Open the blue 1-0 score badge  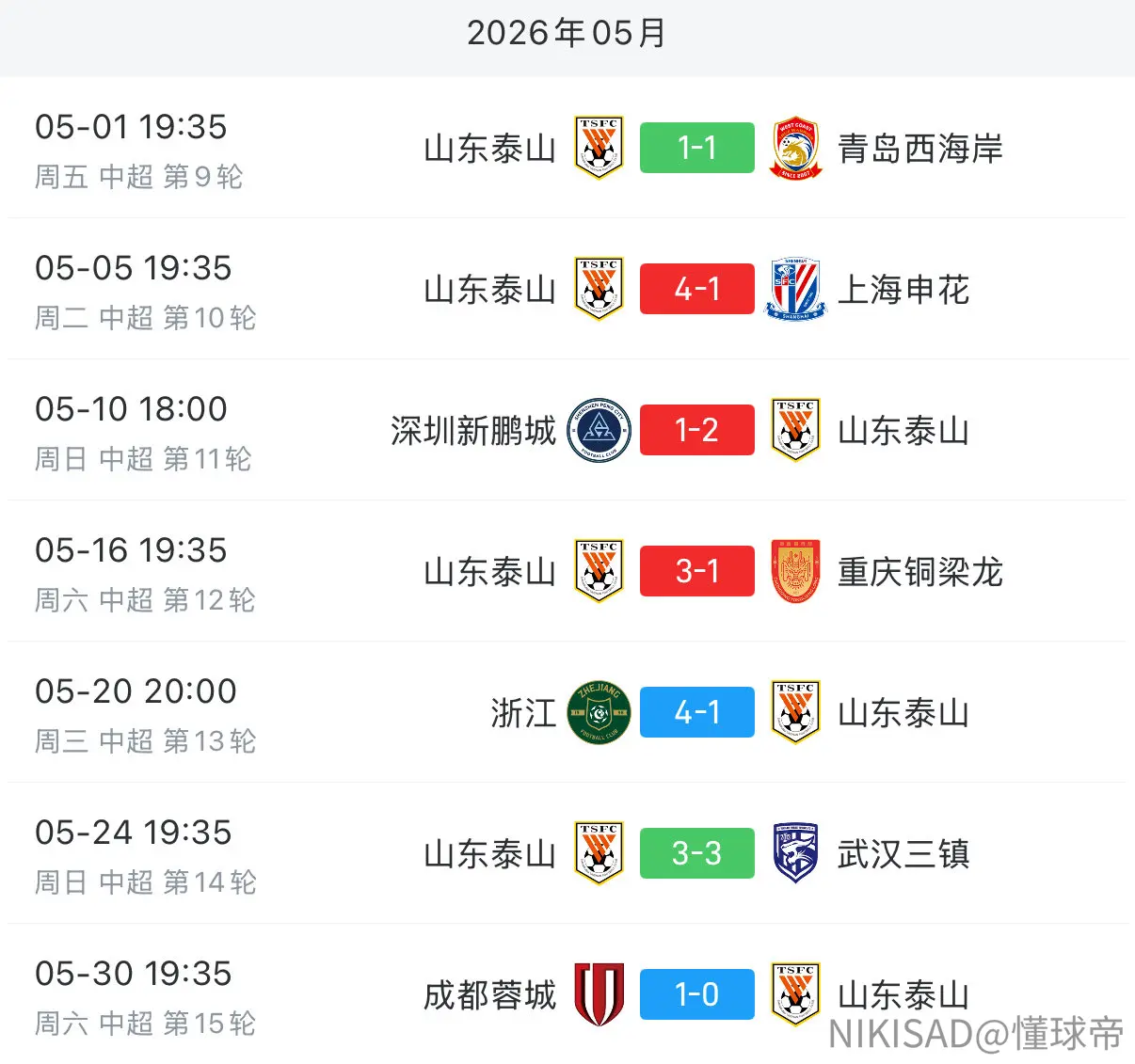click(697, 994)
